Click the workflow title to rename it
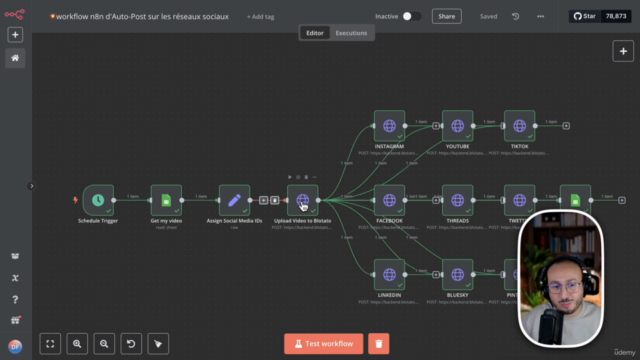This screenshot has height=360, width=640. (x=142, y=17)
